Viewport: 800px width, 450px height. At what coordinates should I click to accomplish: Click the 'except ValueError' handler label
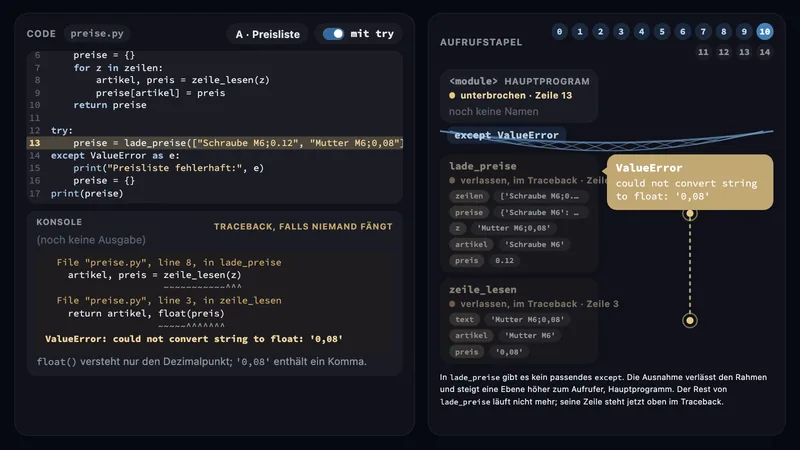tap(506, 135)
